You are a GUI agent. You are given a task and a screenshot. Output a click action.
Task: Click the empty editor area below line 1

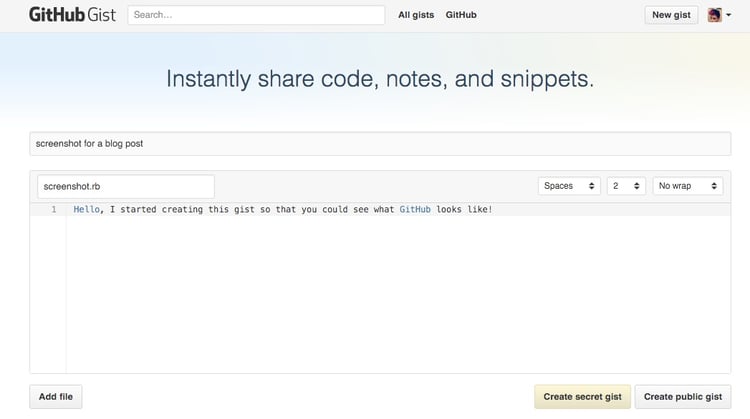point(400,300)
